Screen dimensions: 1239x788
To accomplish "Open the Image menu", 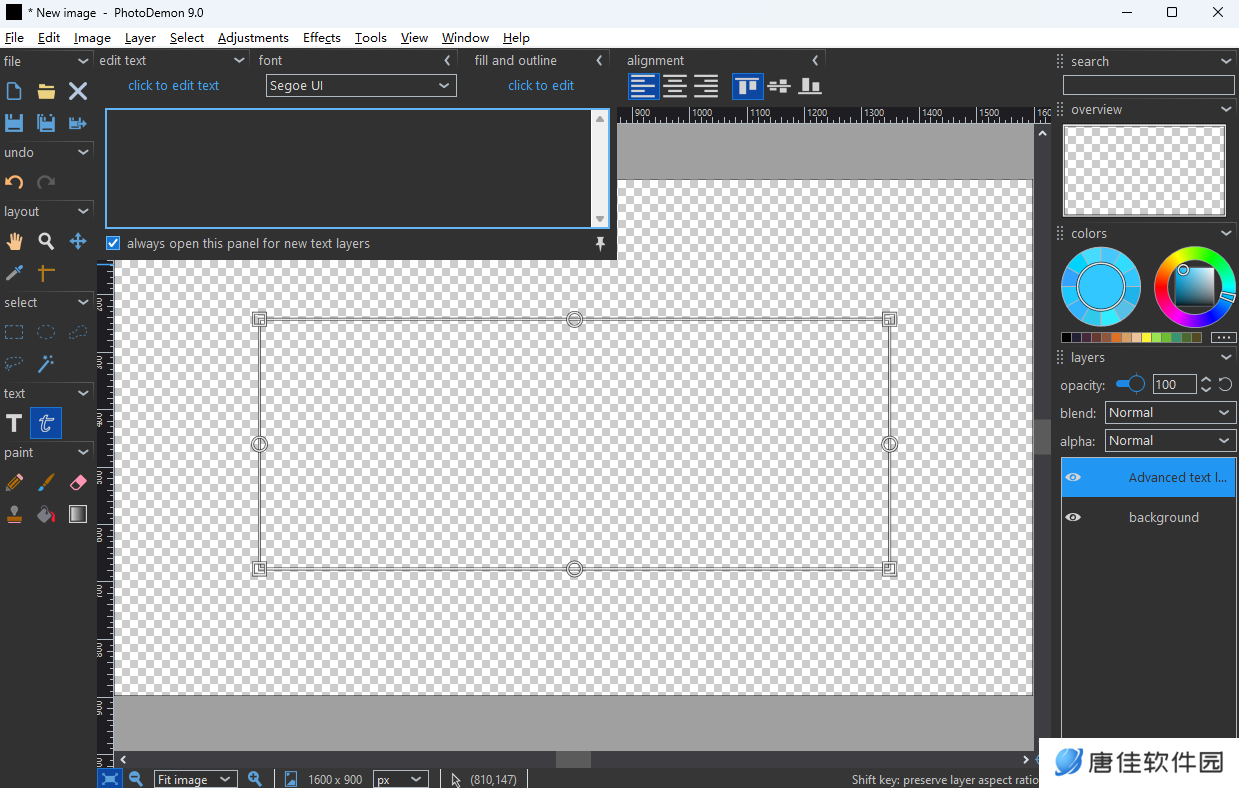I will (x=92, y=38).
